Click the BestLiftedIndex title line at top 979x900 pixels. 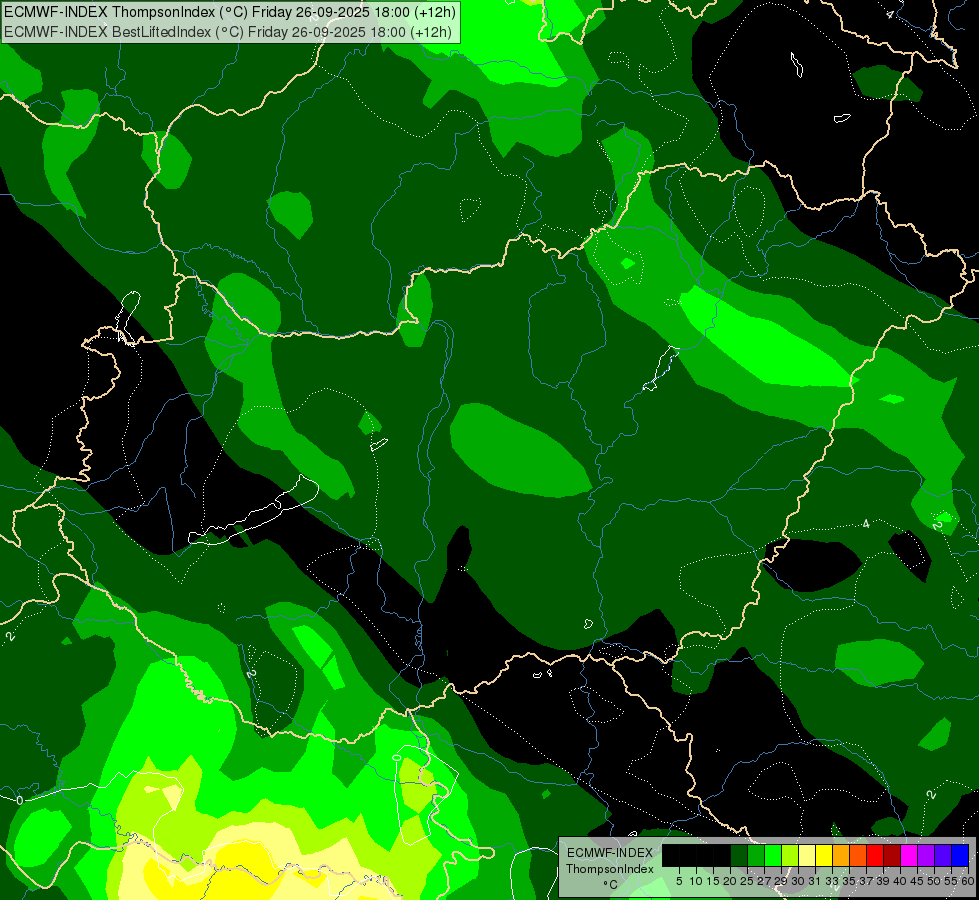[228, 32]
